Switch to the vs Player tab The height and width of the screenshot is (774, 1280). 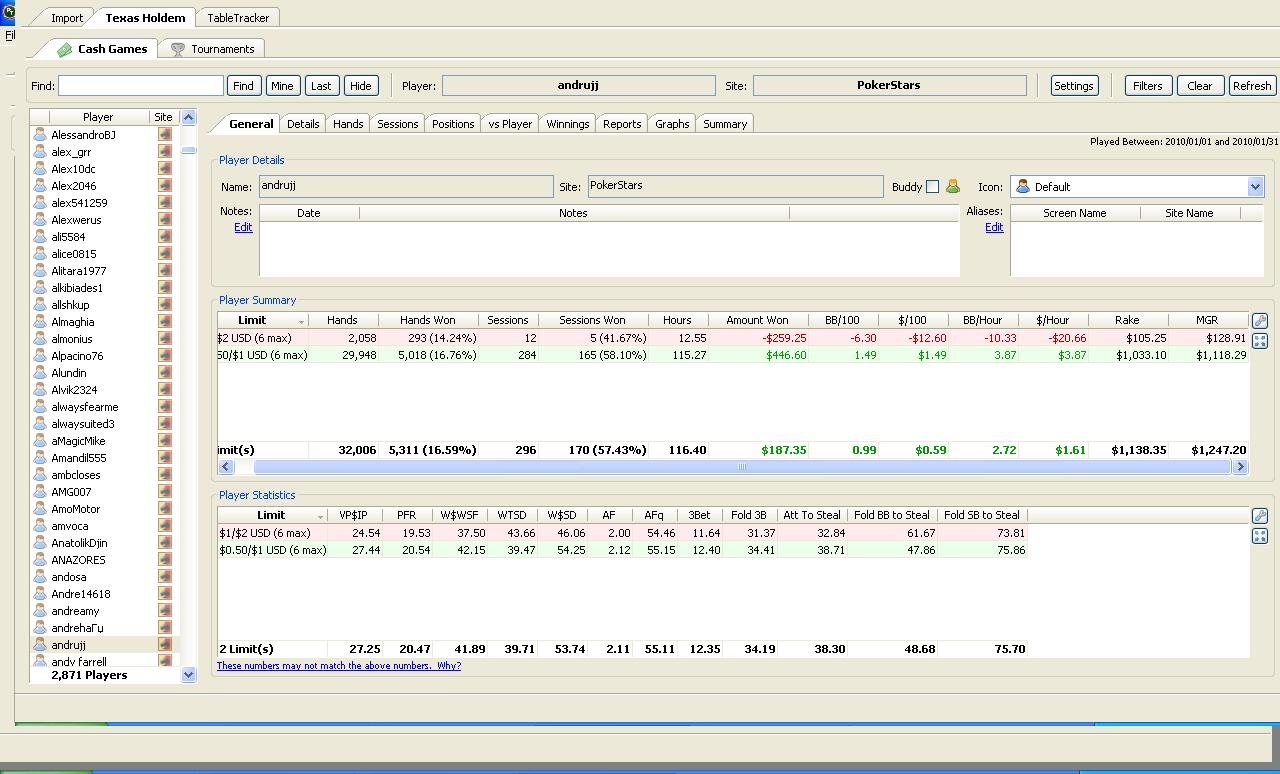click(510, 124)
